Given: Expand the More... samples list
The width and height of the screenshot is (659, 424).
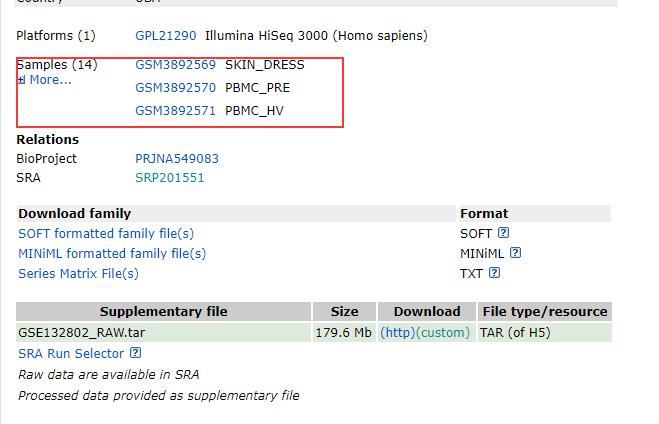Looking at the screenshot, I should click(x=50, y=80).
